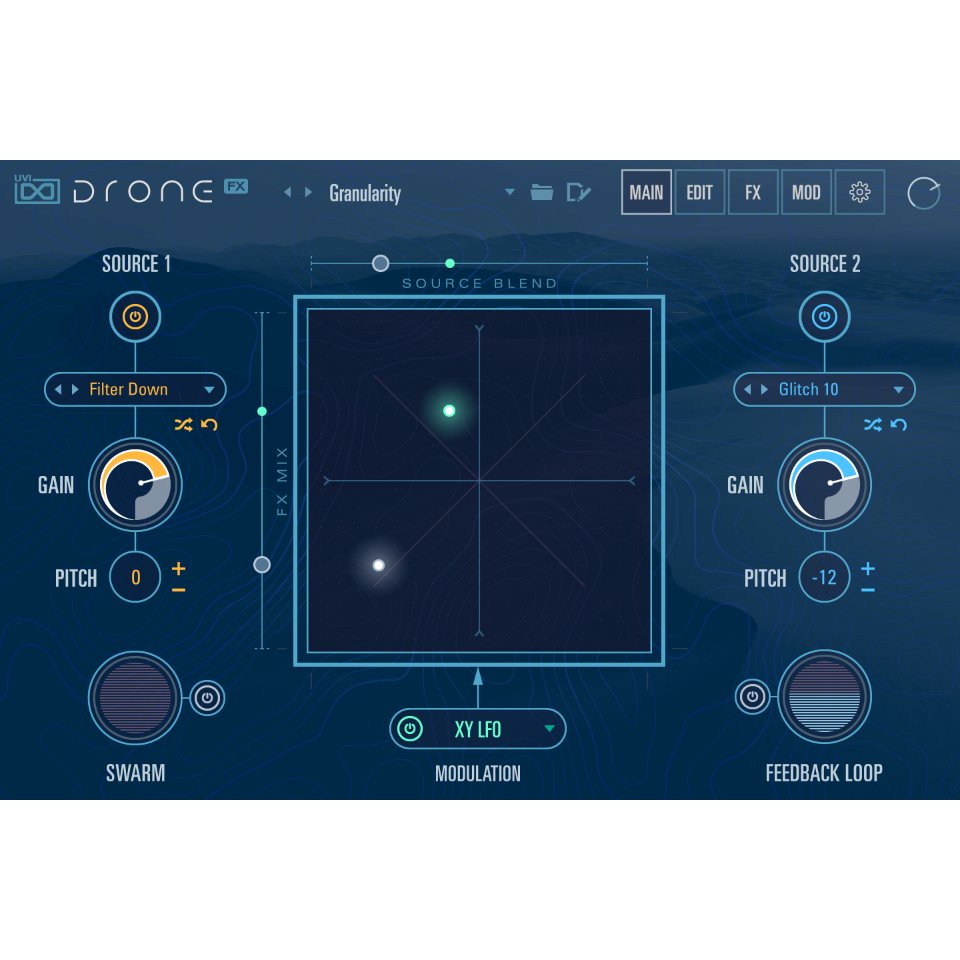Decrease Source 1 pitch with minus
Screen dimensions: 960x960
[178, 590]
